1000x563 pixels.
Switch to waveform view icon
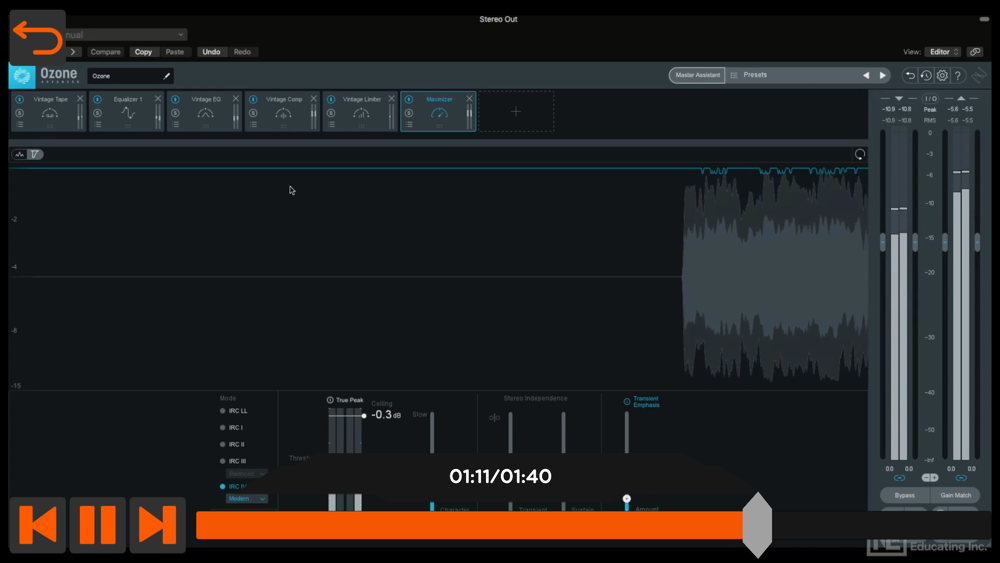tap(19, 154)
